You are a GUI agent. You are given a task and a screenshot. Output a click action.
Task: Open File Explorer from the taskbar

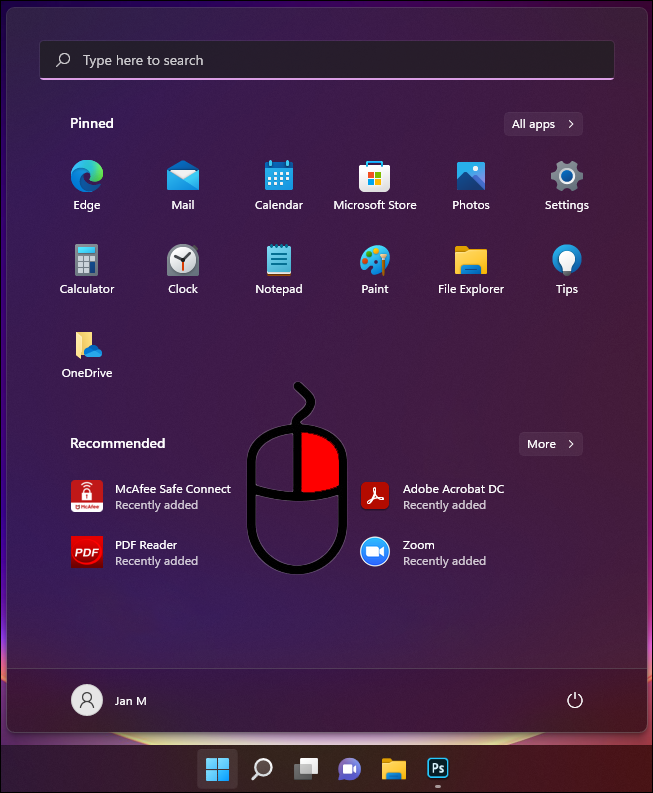394,769
